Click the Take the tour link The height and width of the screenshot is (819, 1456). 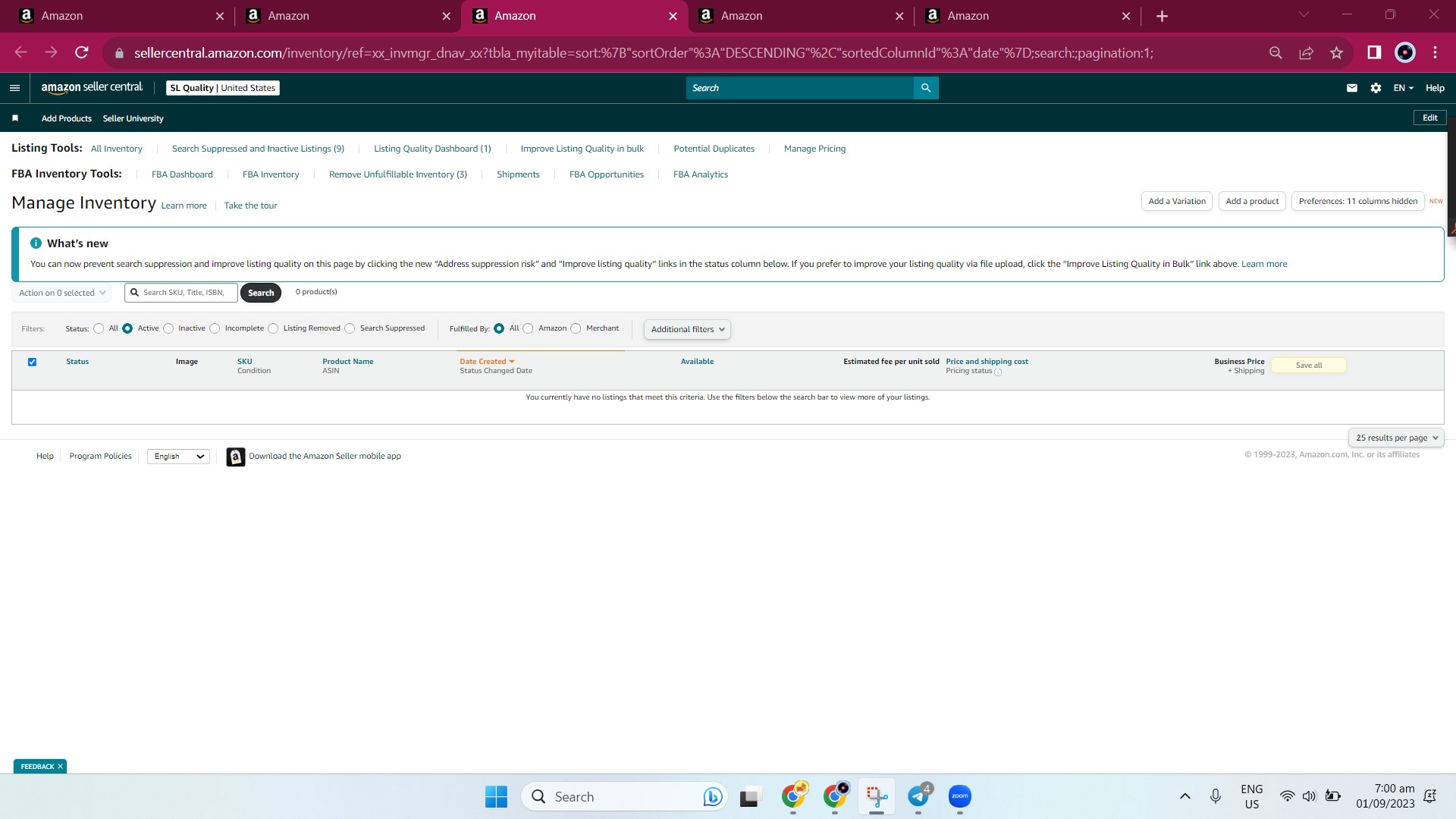pyautogui.click(x=250, y=206)
